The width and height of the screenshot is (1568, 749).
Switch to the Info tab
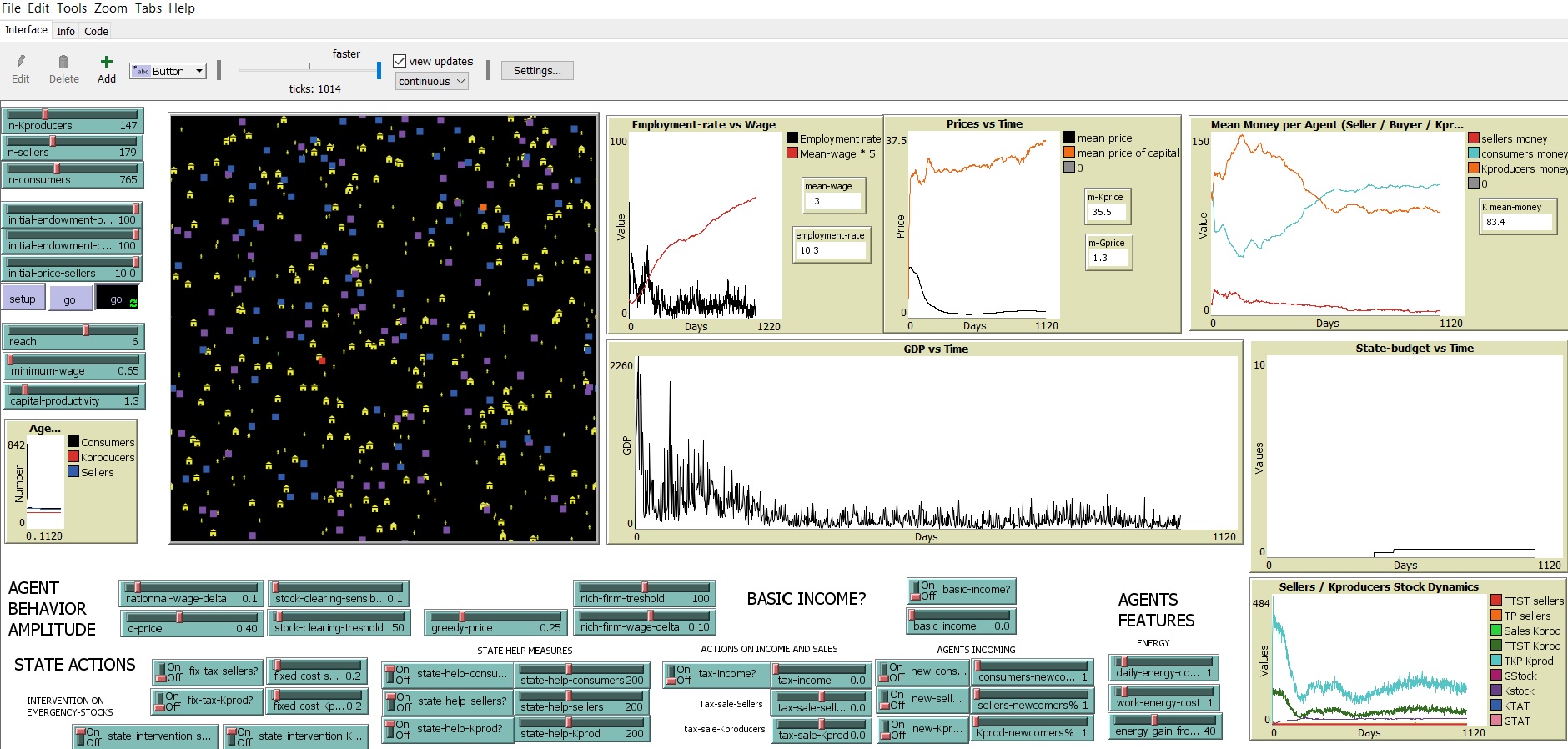point(66,31)
